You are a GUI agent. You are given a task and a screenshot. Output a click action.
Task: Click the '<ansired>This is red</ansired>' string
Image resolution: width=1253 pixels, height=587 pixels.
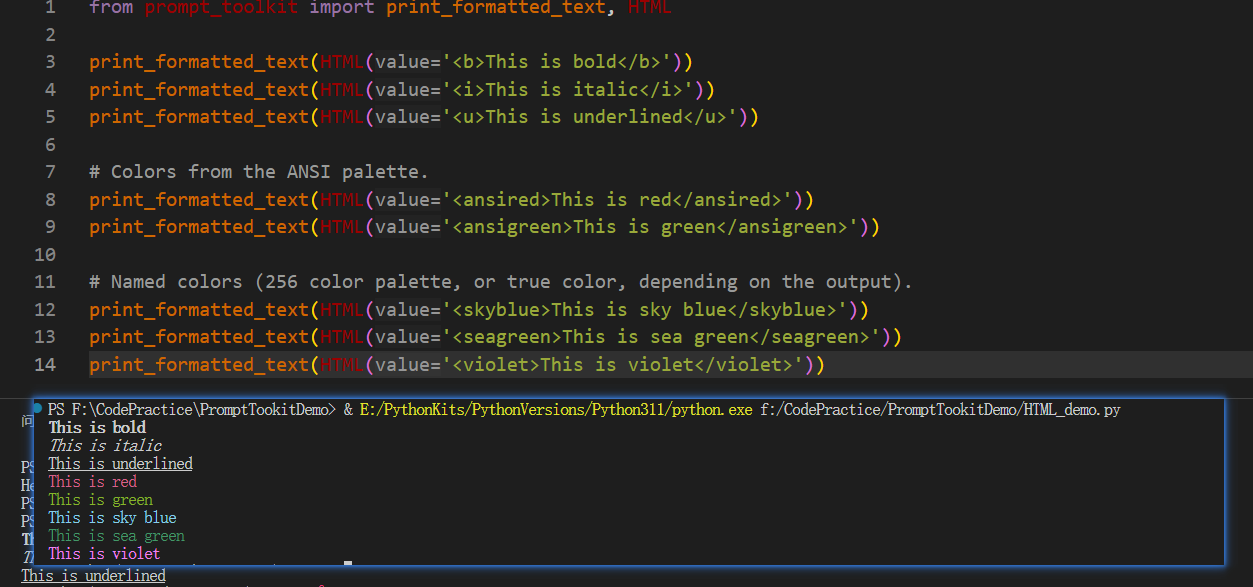click(618, 200)
